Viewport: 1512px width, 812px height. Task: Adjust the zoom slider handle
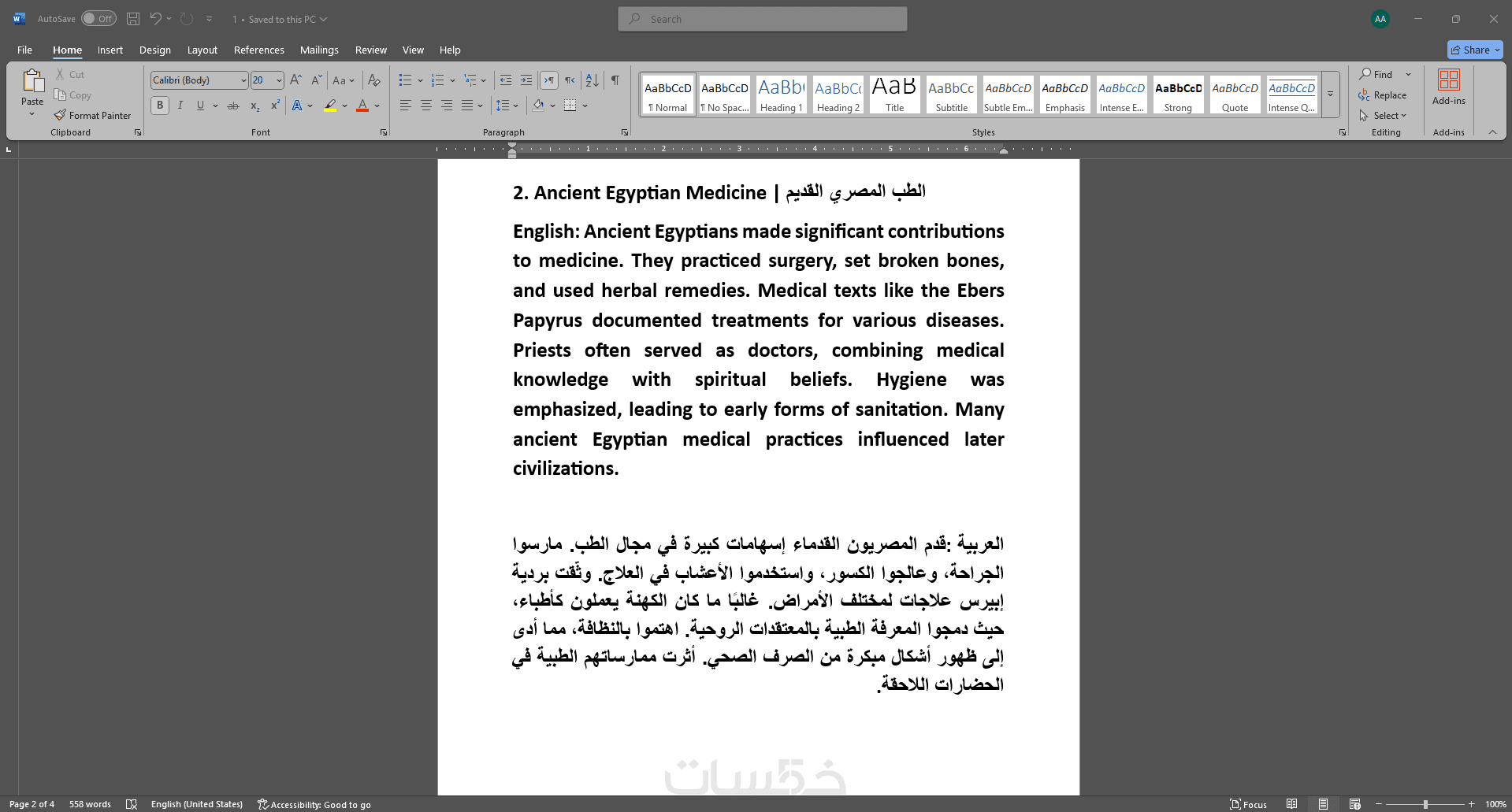click(1425, 804)
